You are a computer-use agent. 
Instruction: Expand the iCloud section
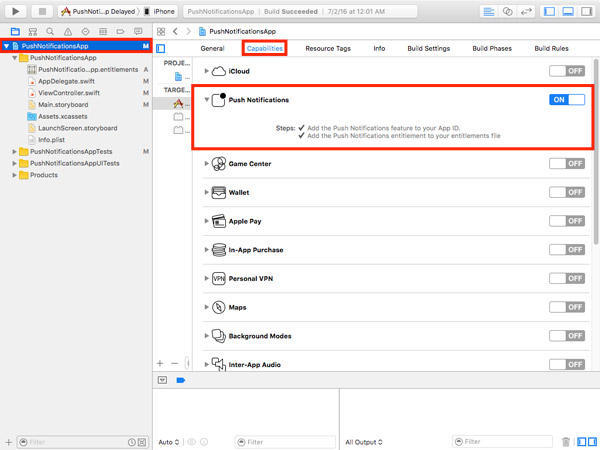(x=206, y=71)
